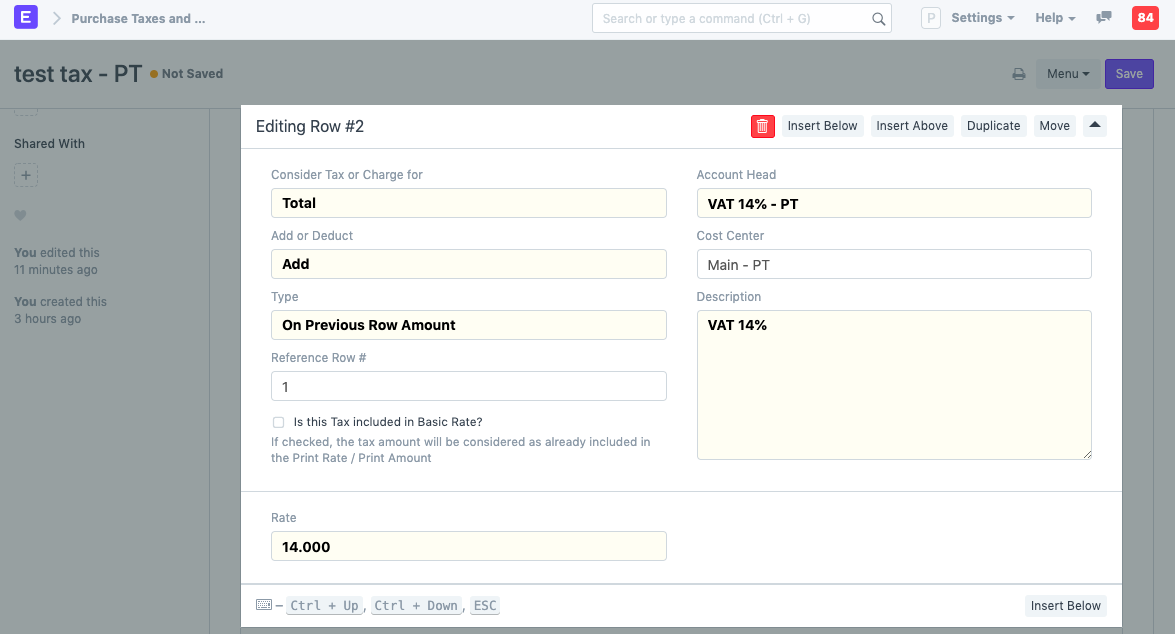Open the Settings menu
This screenshot has height=634, width=1175.
[x=981, y=18]
